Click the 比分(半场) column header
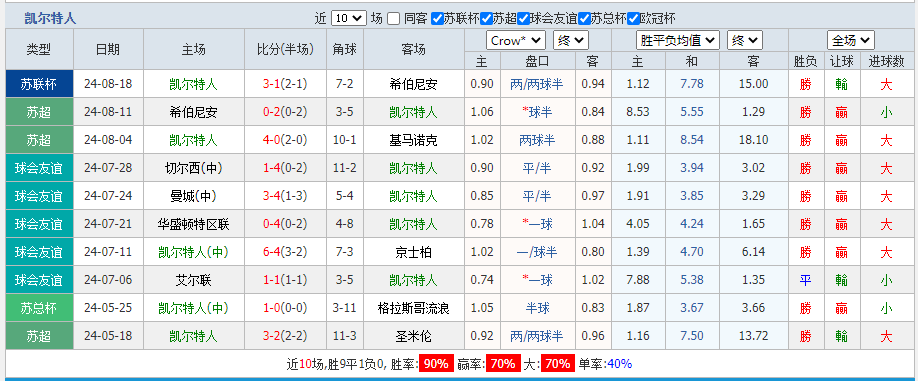The height and width of the screenshot is (381, 918). 285,49
